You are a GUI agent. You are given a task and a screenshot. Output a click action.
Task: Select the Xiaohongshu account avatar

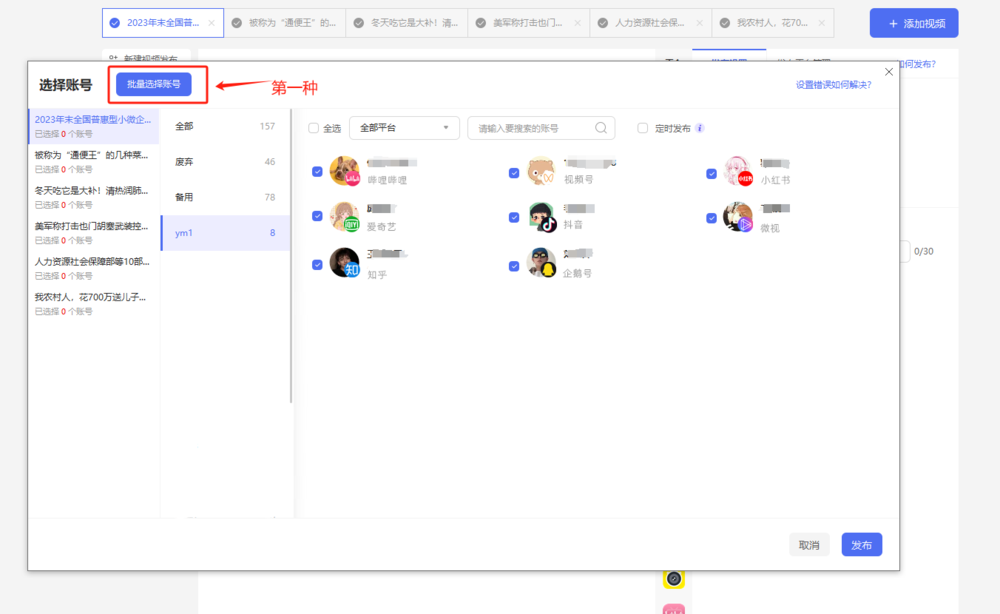738,172
